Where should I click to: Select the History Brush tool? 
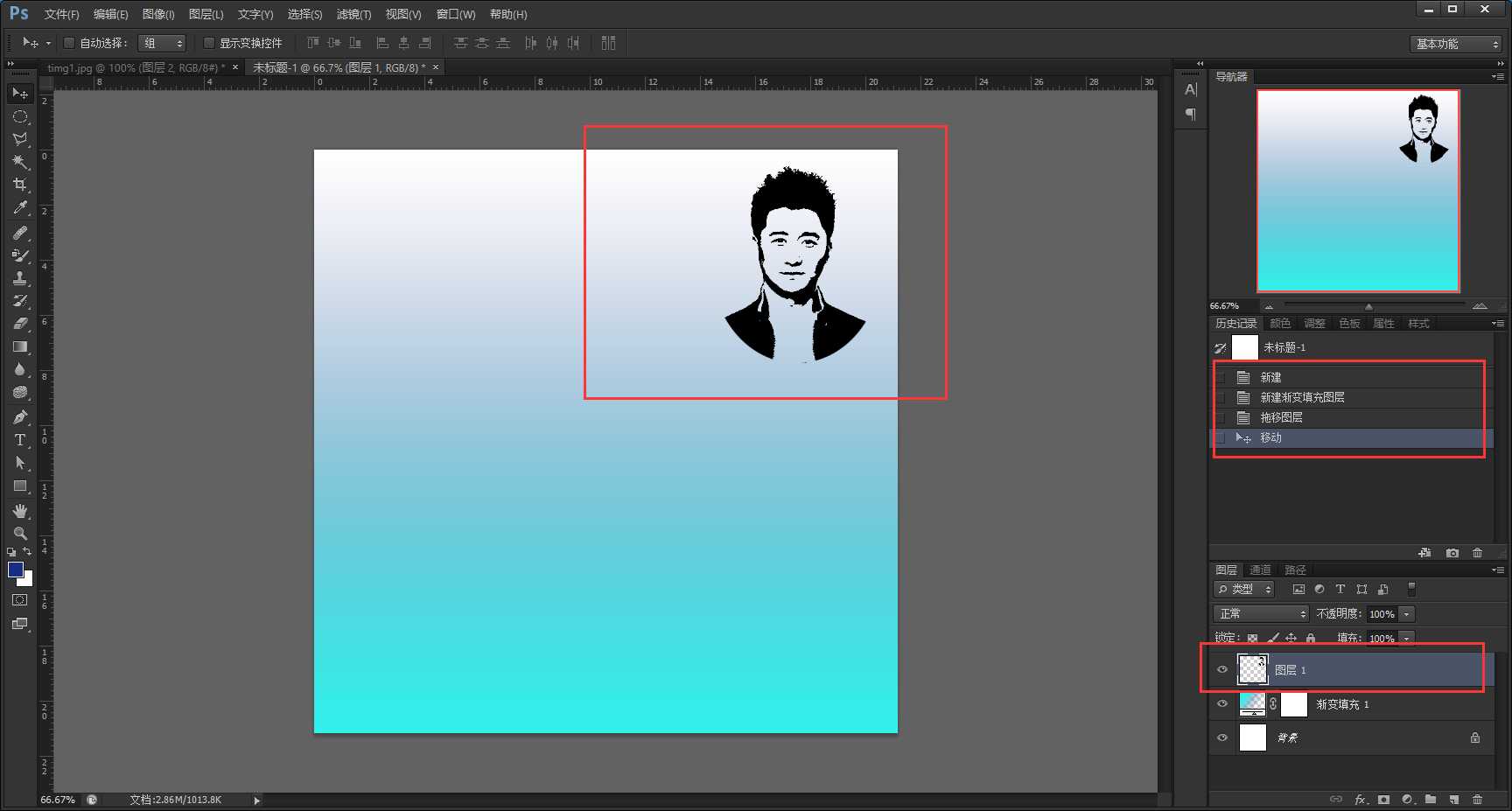tap(20, 301)
